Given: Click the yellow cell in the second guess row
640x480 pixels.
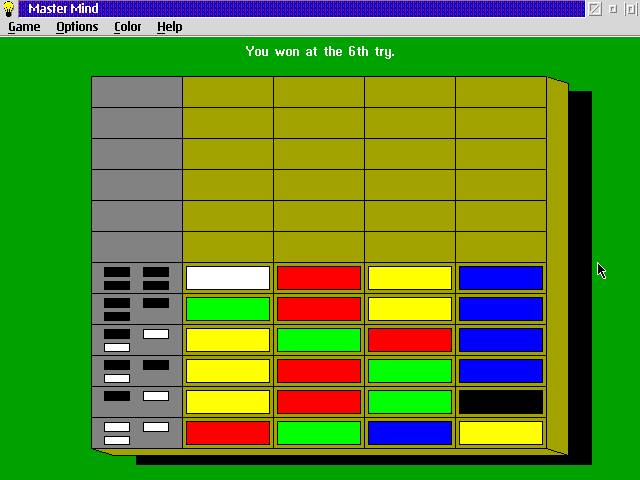Looking at the screenshot, I should tap(228, 402).
